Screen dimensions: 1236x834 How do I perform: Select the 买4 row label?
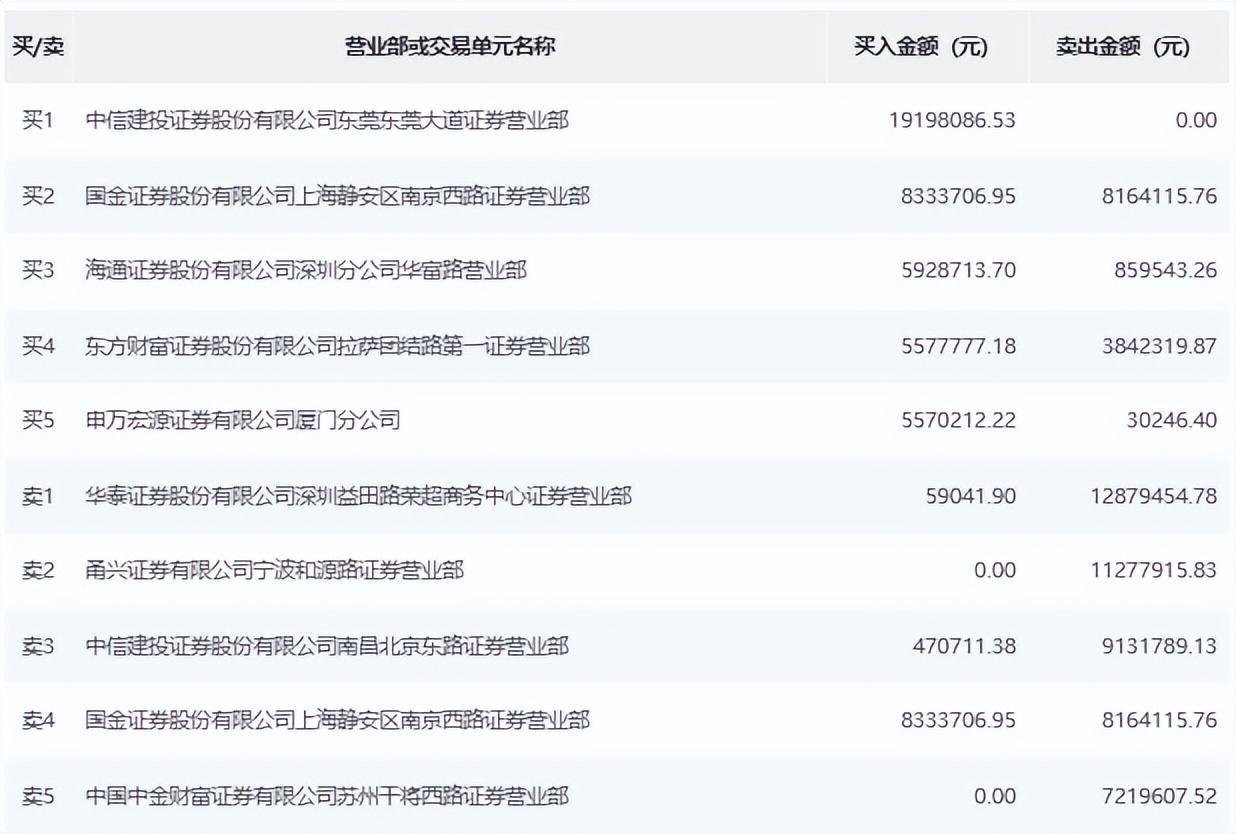pos(38,345)
